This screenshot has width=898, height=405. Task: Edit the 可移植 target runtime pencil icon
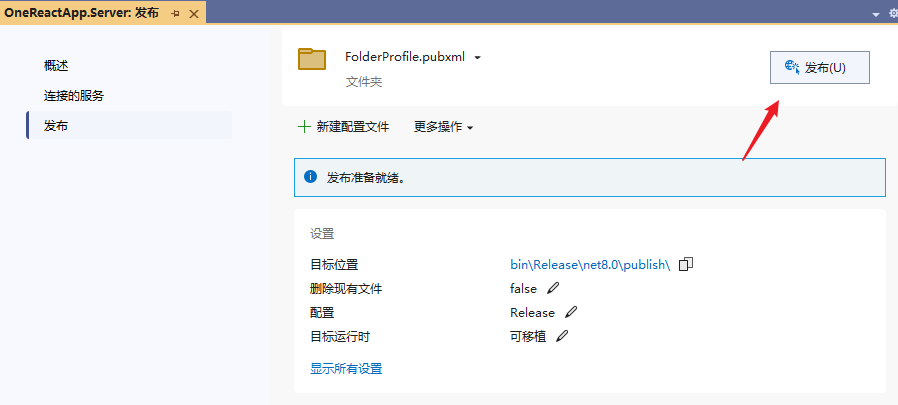click(562, 336)
